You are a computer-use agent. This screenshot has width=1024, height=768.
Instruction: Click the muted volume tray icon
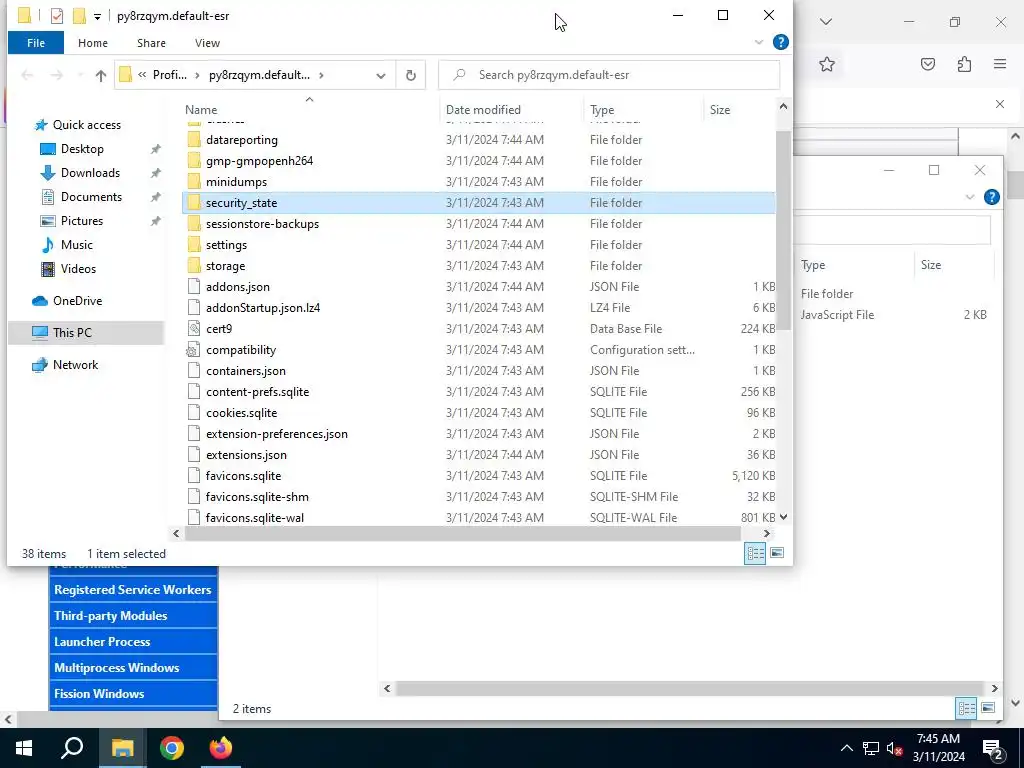point(894,748)
